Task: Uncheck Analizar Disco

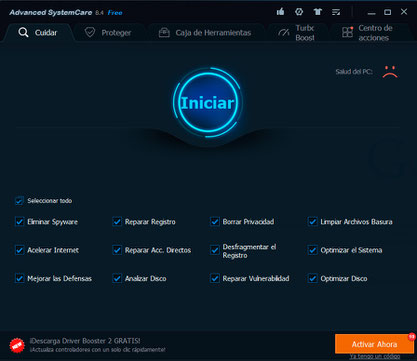Action: click(x=117, y=278)
